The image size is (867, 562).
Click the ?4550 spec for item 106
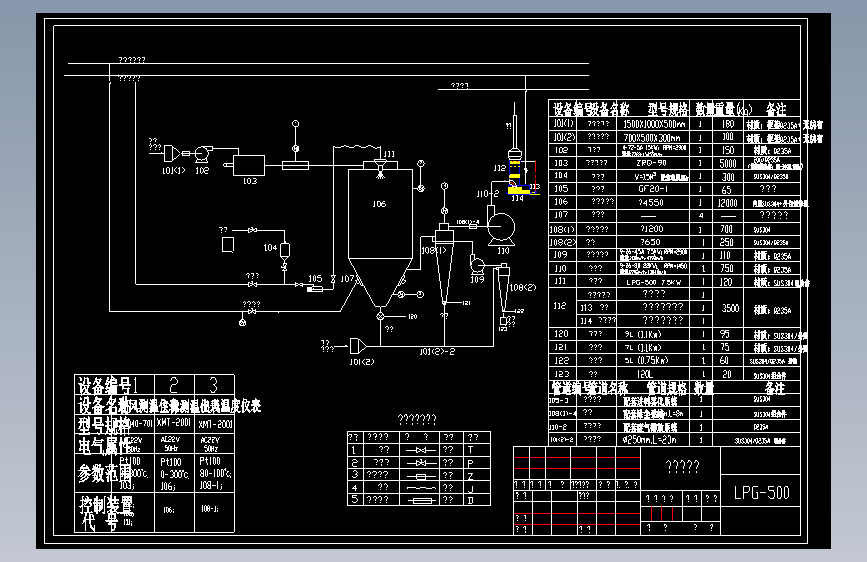click(x=651, y=202)
